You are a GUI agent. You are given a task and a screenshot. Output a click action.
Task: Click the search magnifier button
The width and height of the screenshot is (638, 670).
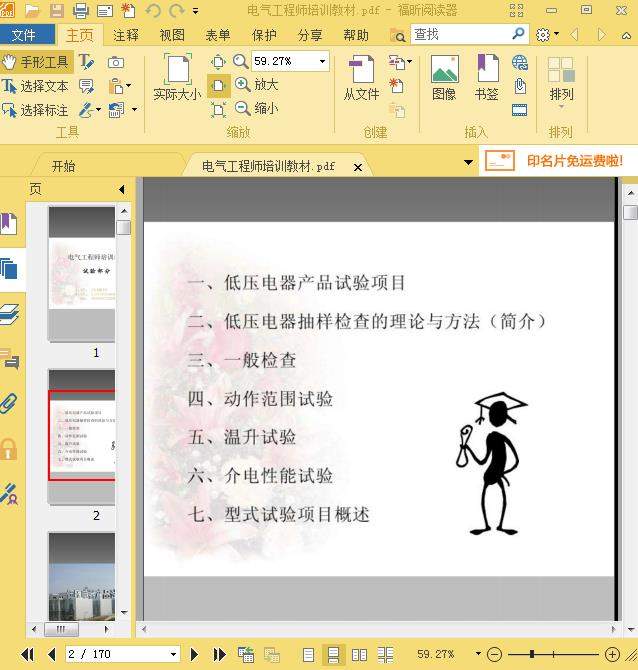(x=518, y=33)
